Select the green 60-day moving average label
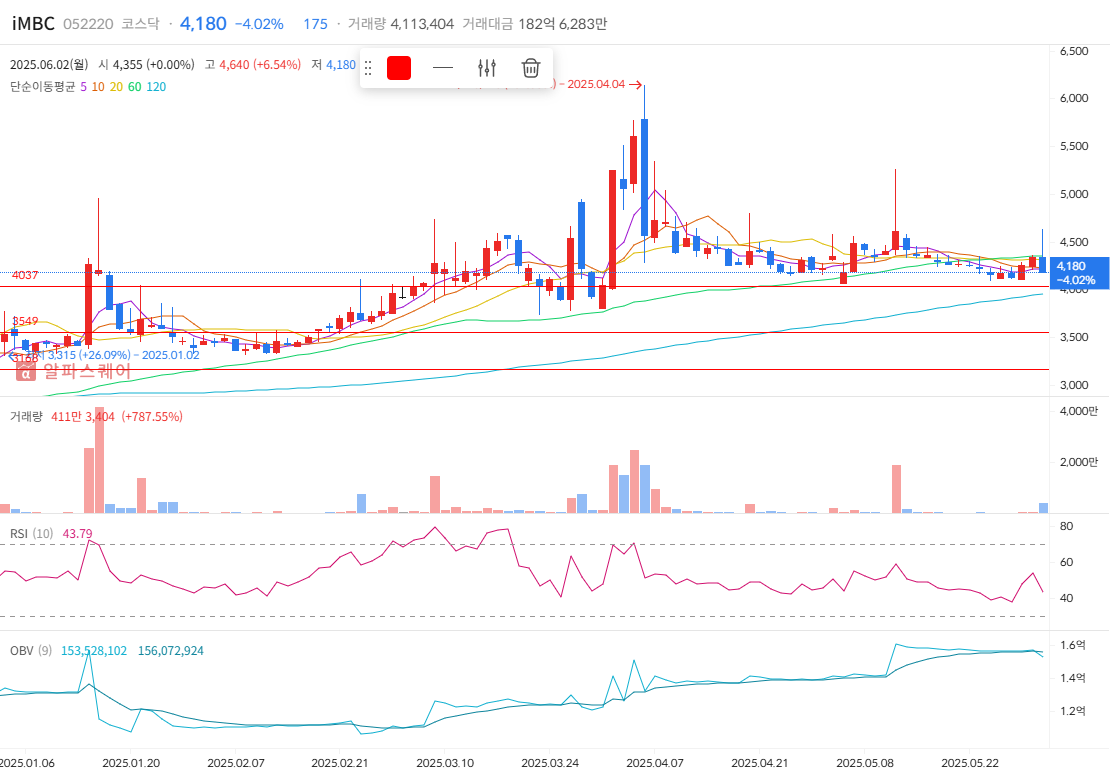Screen dimensions: 1110x778 [x=135, y=87]
